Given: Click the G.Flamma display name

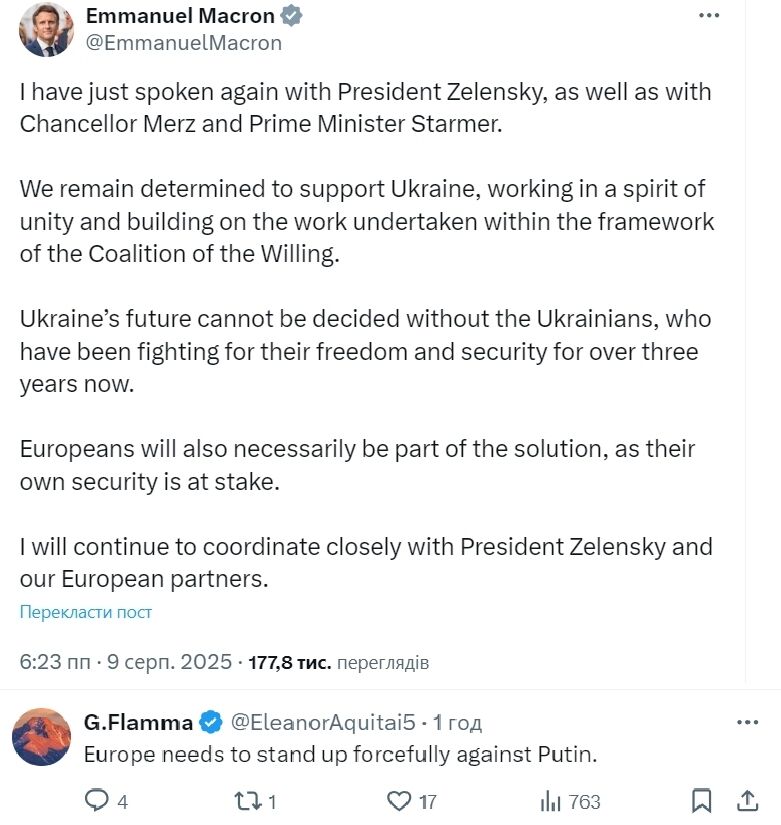Looking at the screenshot, I should coord(138,722).
